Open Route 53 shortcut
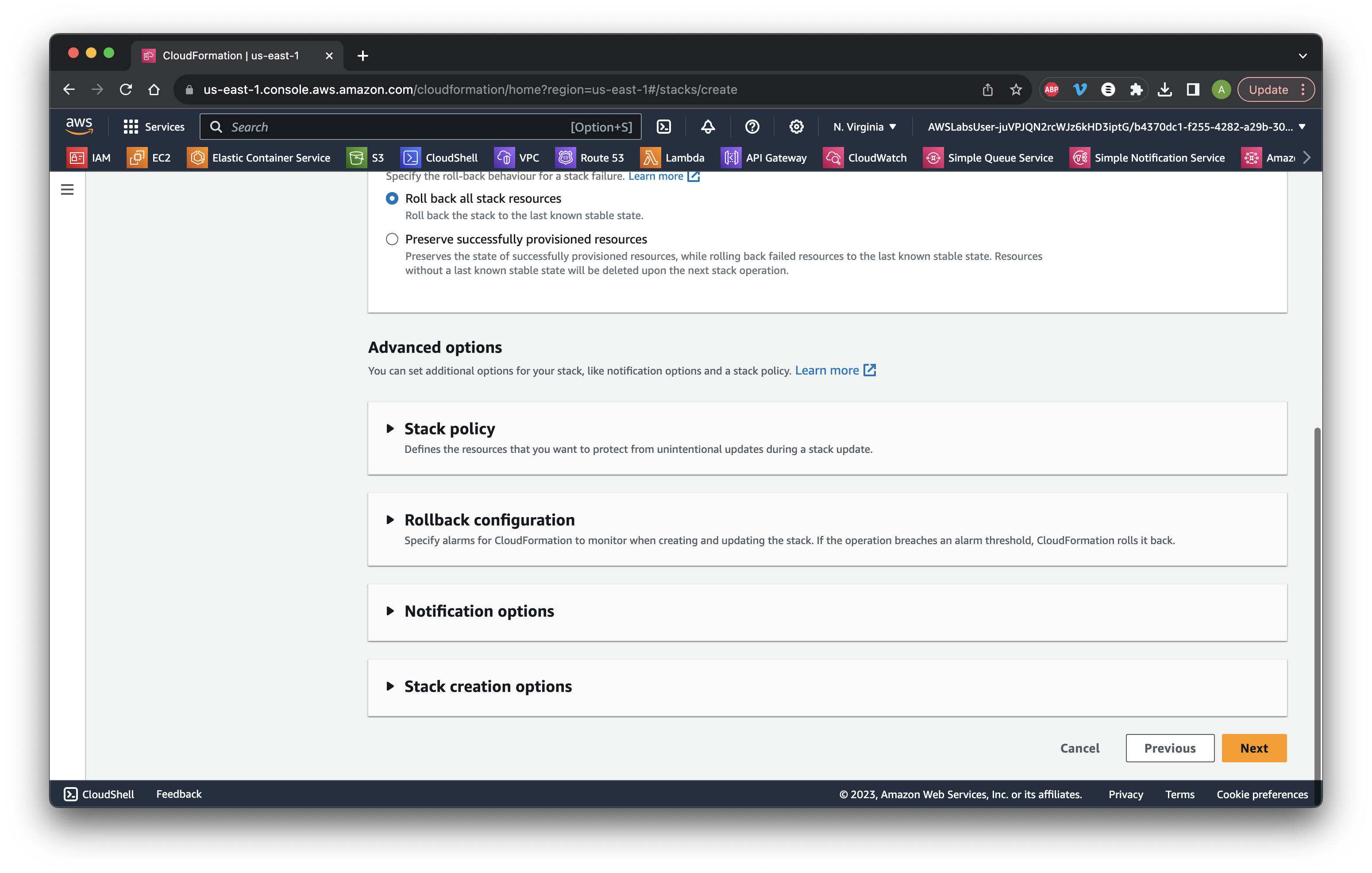 coord(590,158)
